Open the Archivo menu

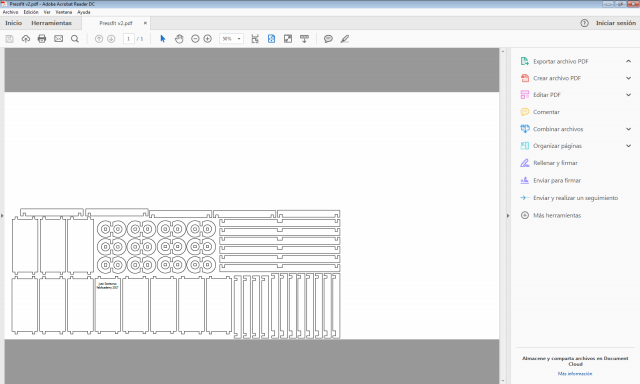coord(10,12)
